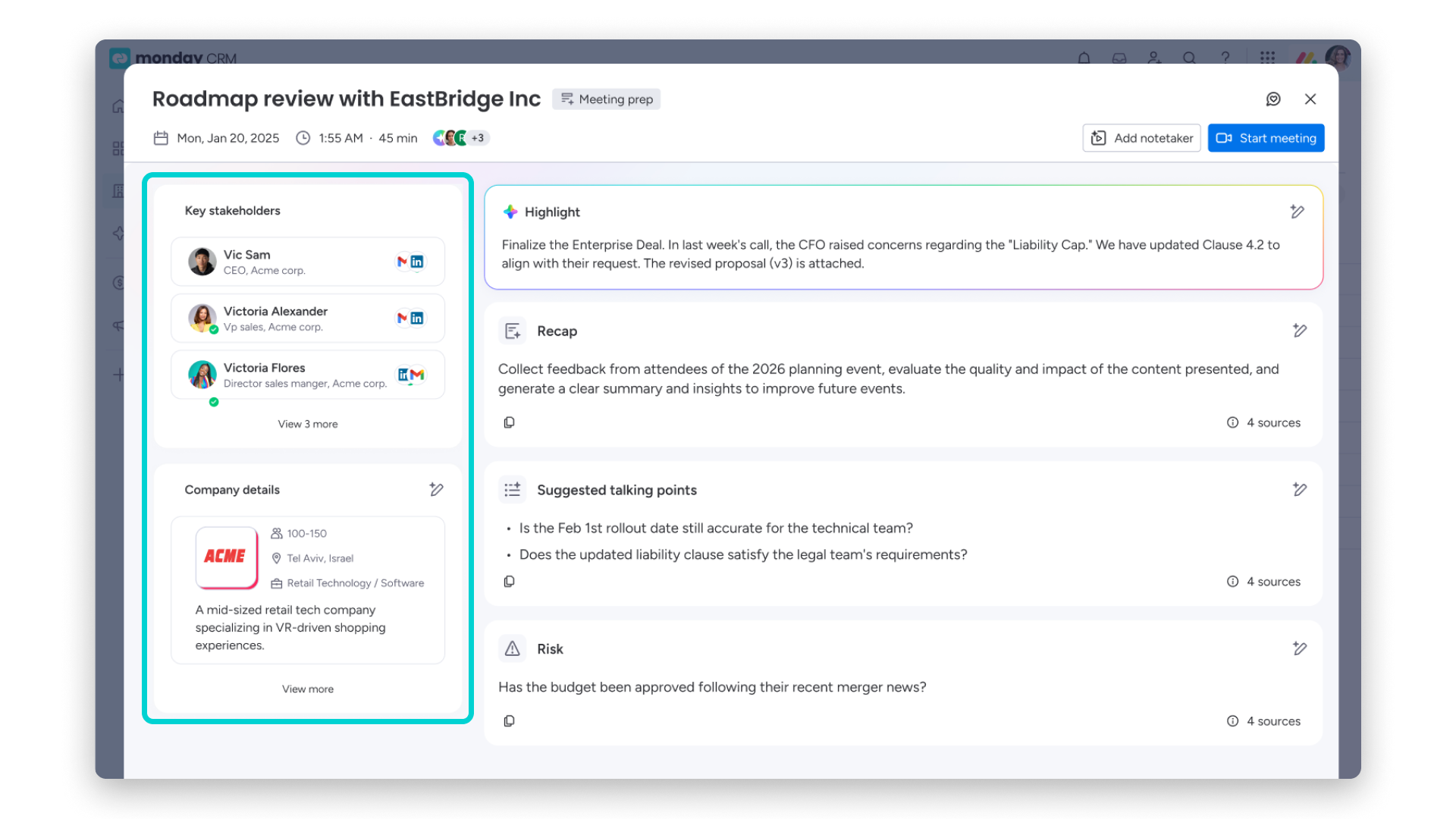Select Victoria Flores's profile photo
Screen dimensions: 1456x819
(x=202, y=375)
